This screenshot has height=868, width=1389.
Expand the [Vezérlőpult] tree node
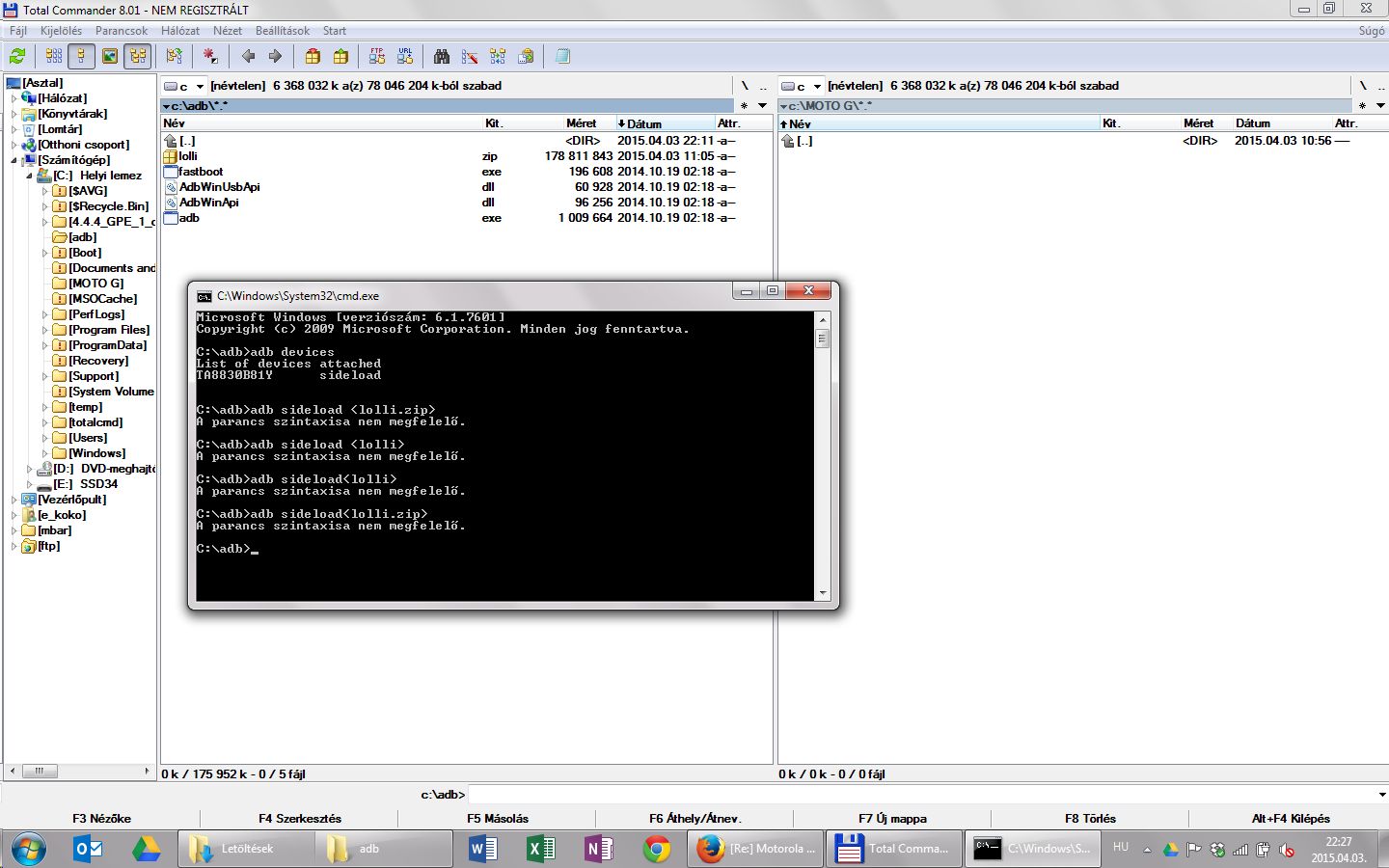point(14,500)
